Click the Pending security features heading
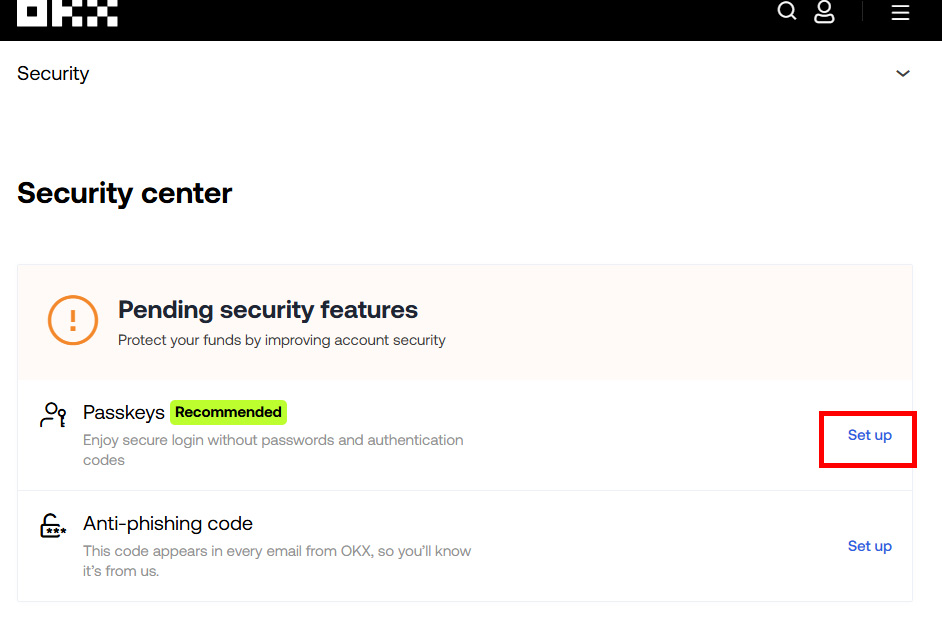Screen dimensions: 942x639 pos(268,310)
